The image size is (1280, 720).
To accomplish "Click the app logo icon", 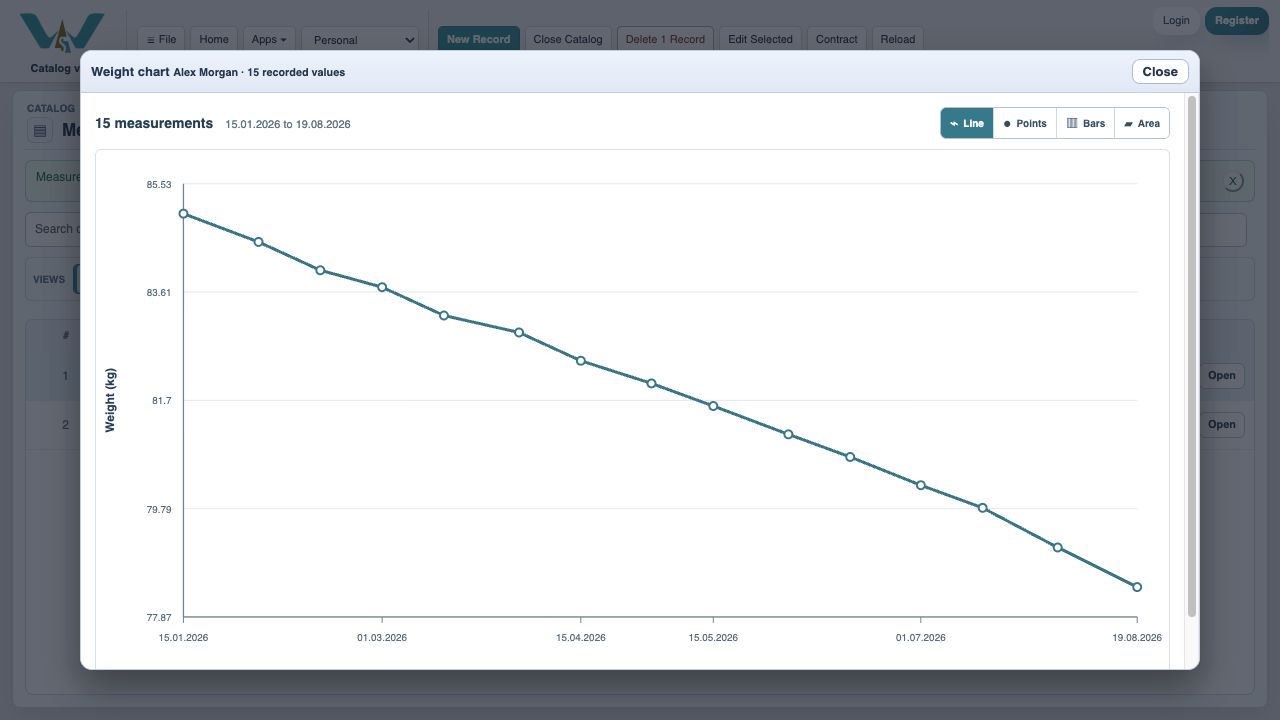I will pyautogui.click(x=62, y=33).
